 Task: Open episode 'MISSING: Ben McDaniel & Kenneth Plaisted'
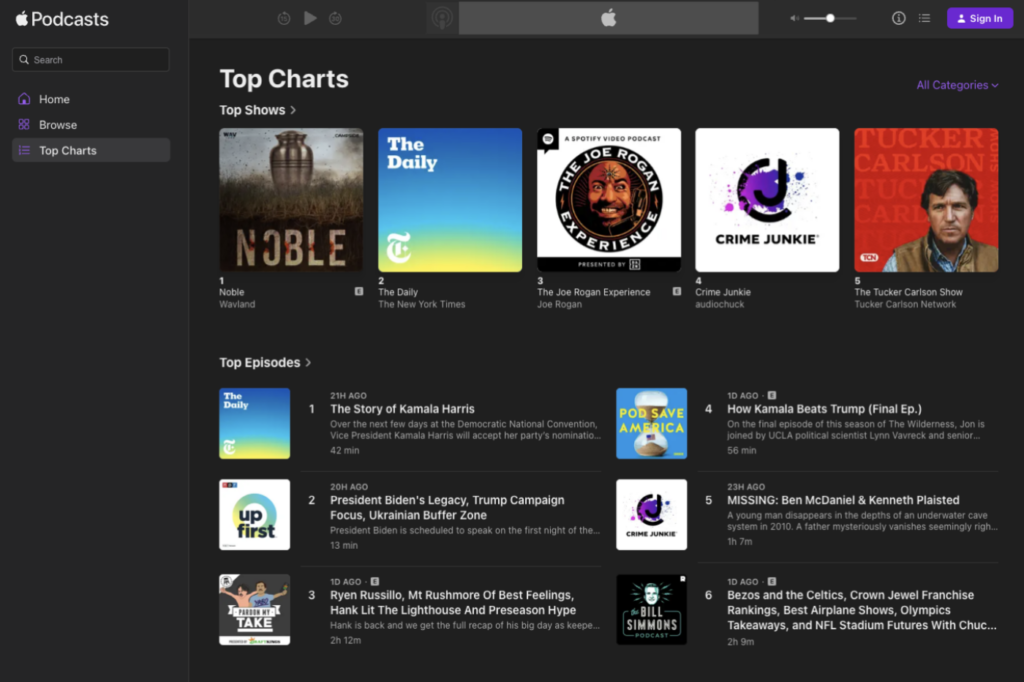pos(843,500)
